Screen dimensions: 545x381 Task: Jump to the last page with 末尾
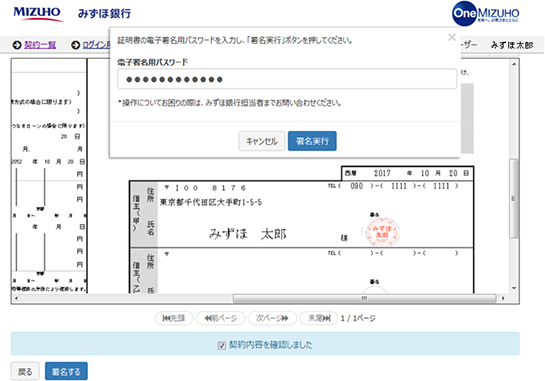[319, 318]
